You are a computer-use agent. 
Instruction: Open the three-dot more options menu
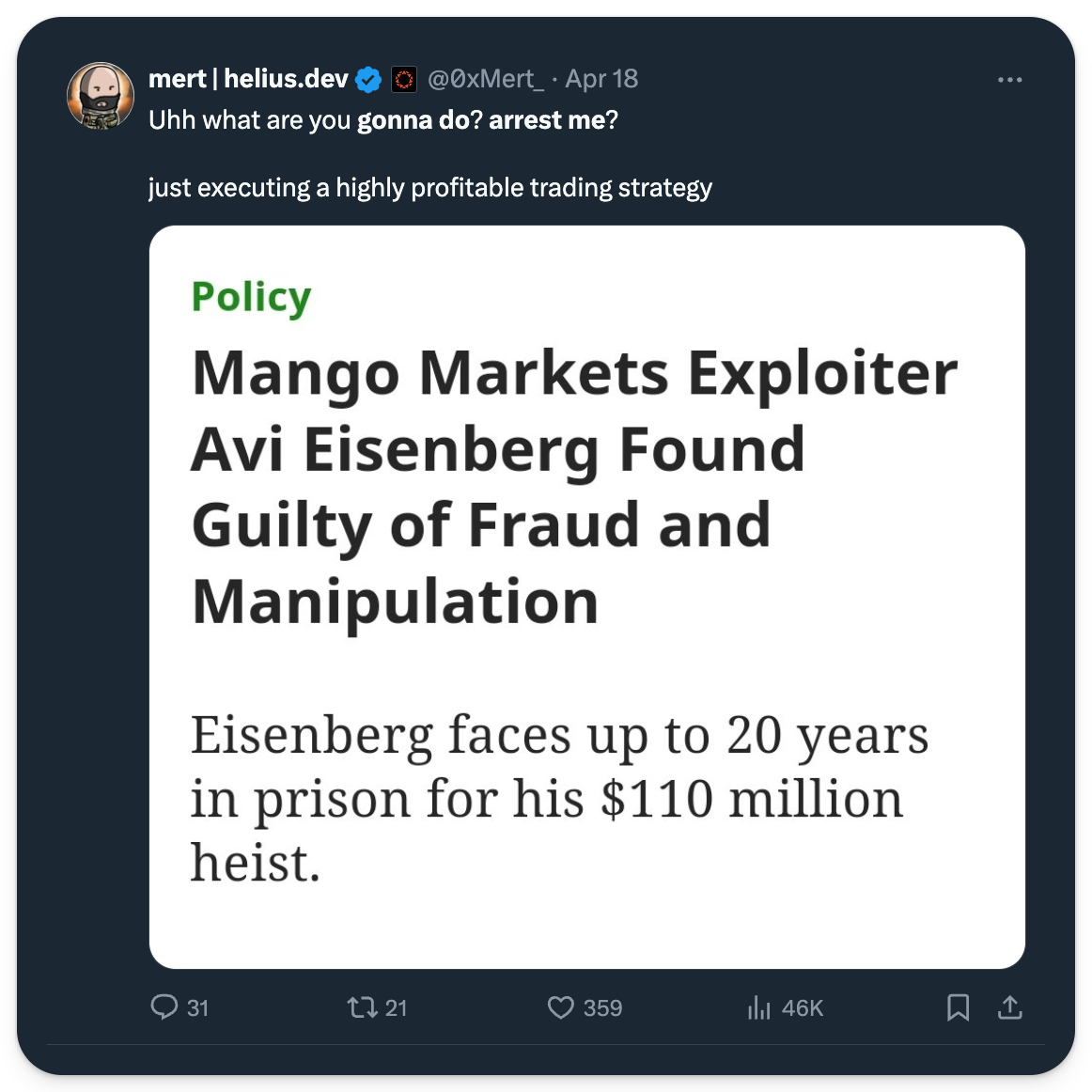[x=1009, y=80]
